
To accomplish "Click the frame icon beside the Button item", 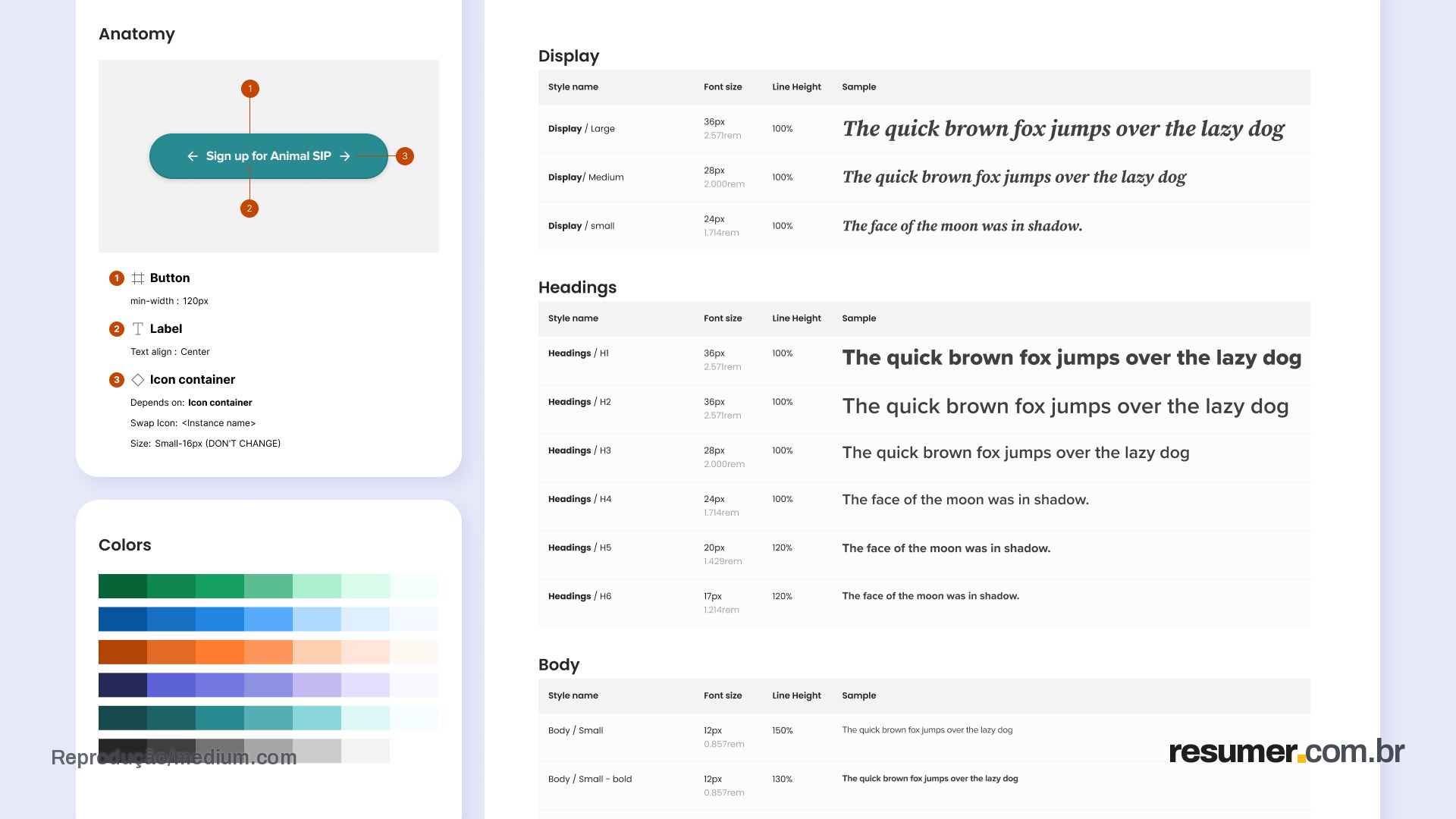I will click(x=138, y=278).
